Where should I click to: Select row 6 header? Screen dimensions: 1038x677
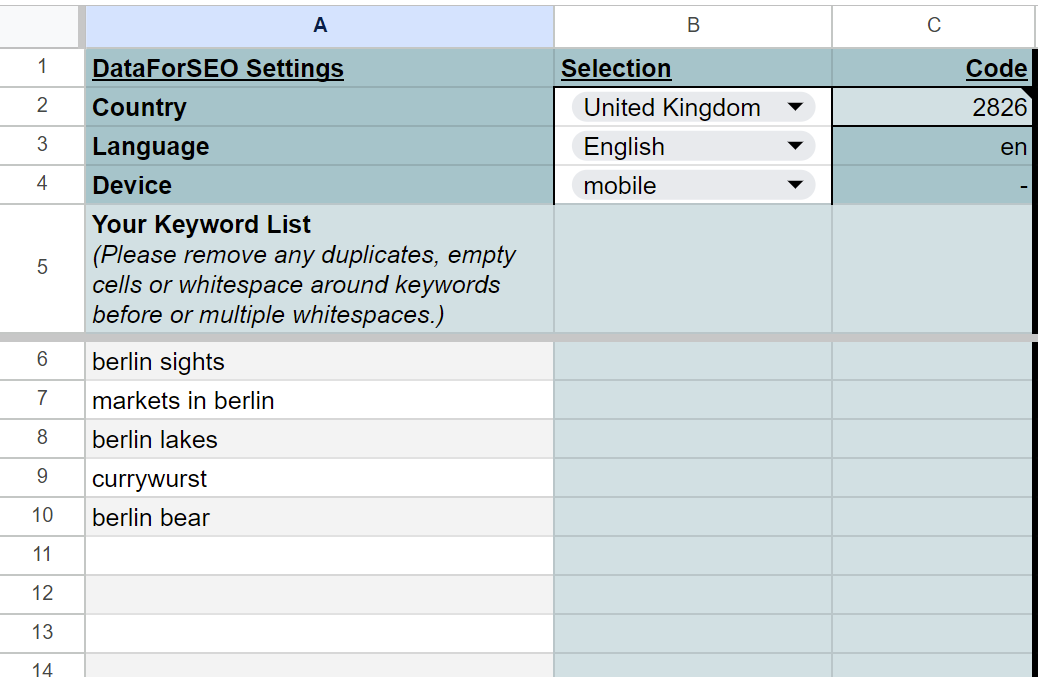pos(42,361)
